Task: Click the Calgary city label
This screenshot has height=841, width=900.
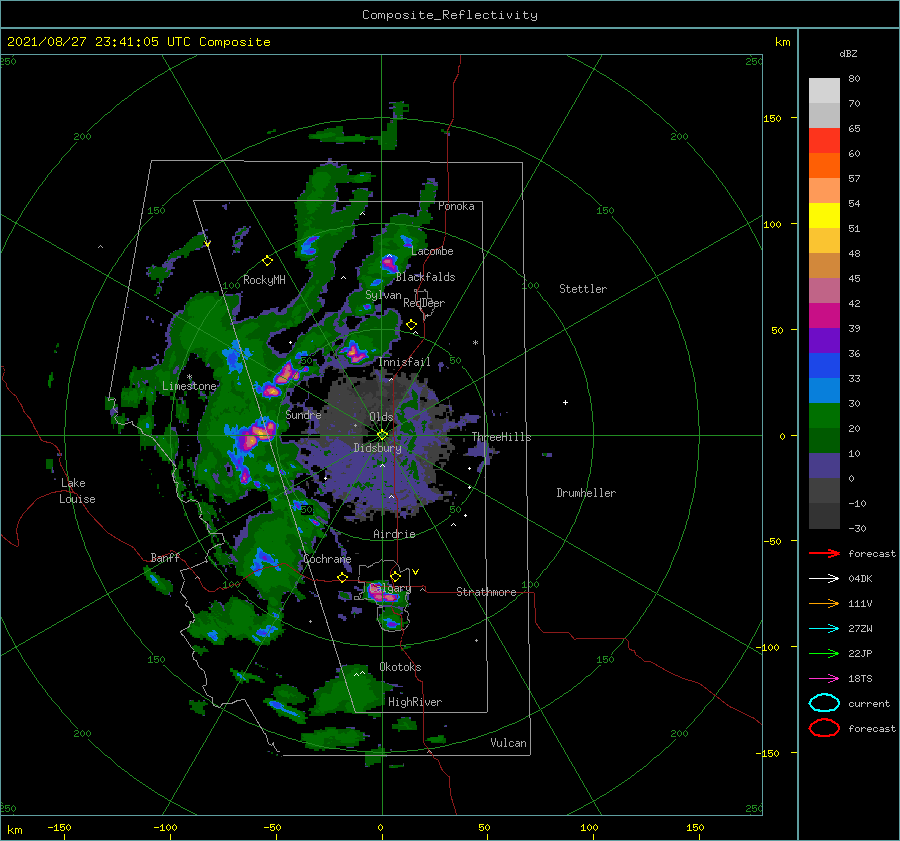Action: 390,588
